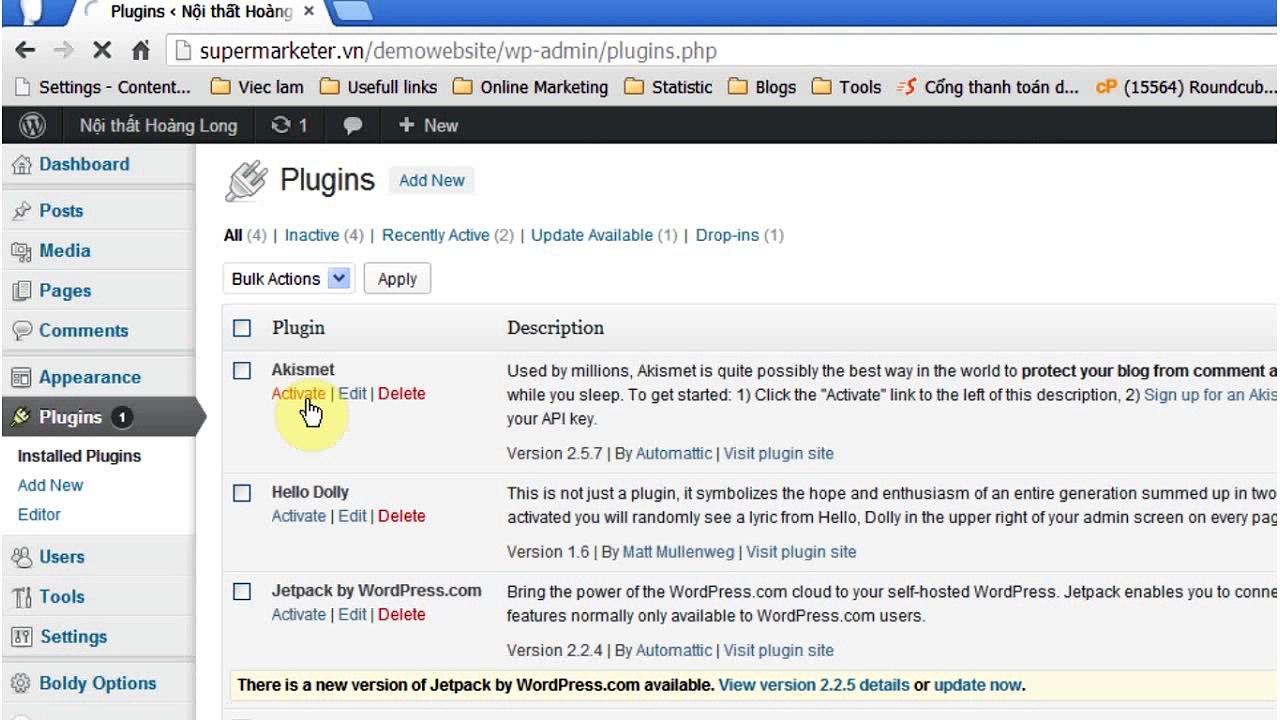Open the Viec lam bookmark folder

point(257,87)
